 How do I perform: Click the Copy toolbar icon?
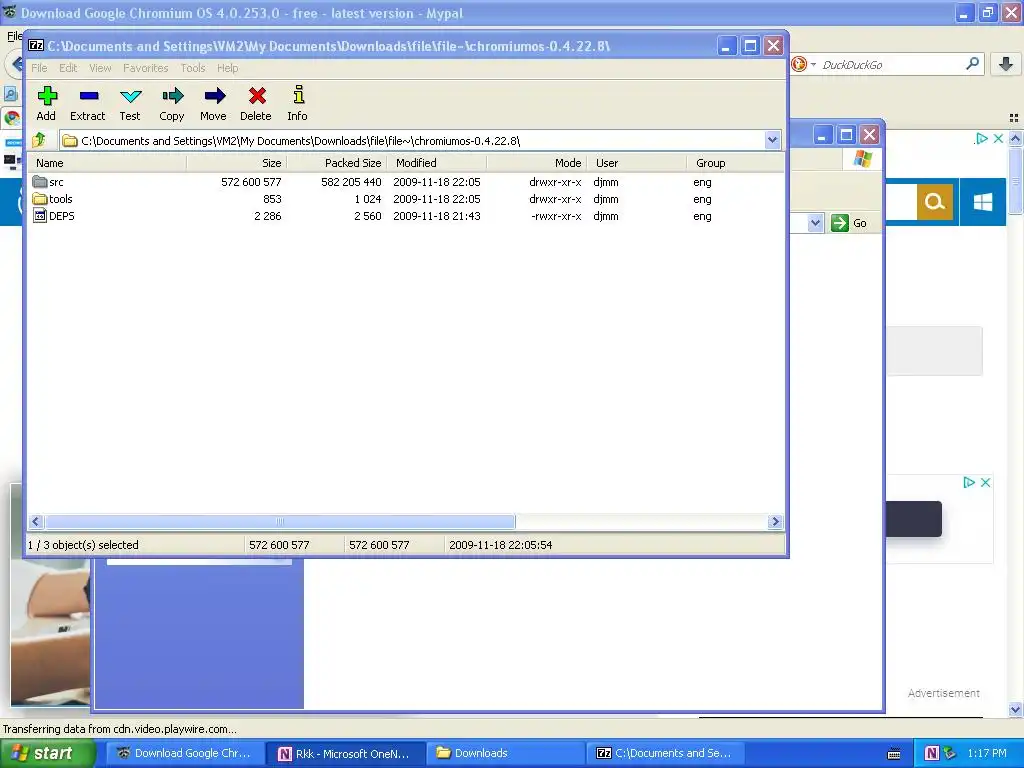coord(172,97)
